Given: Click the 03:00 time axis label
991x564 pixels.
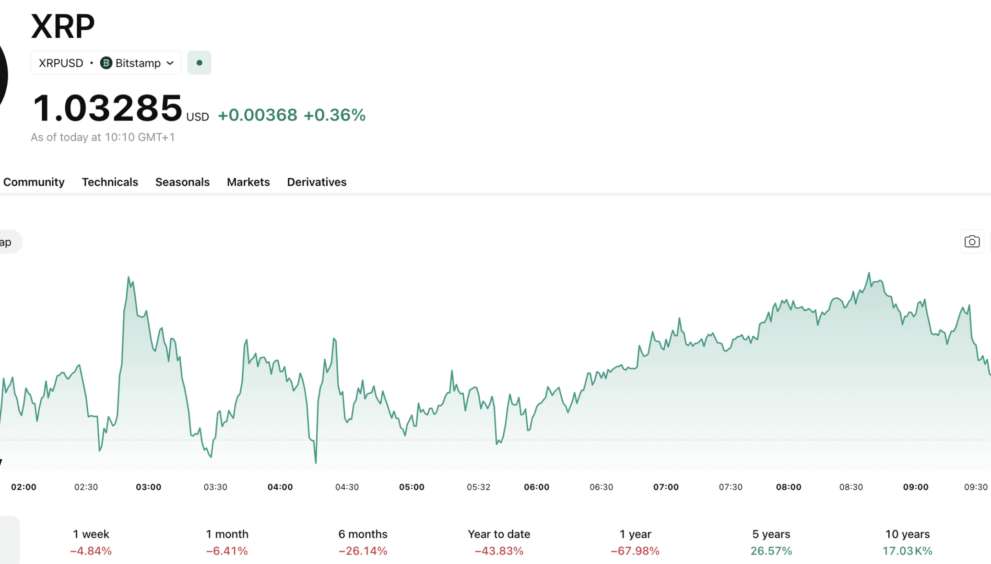Looking at the screenshot, I should 149,487.
